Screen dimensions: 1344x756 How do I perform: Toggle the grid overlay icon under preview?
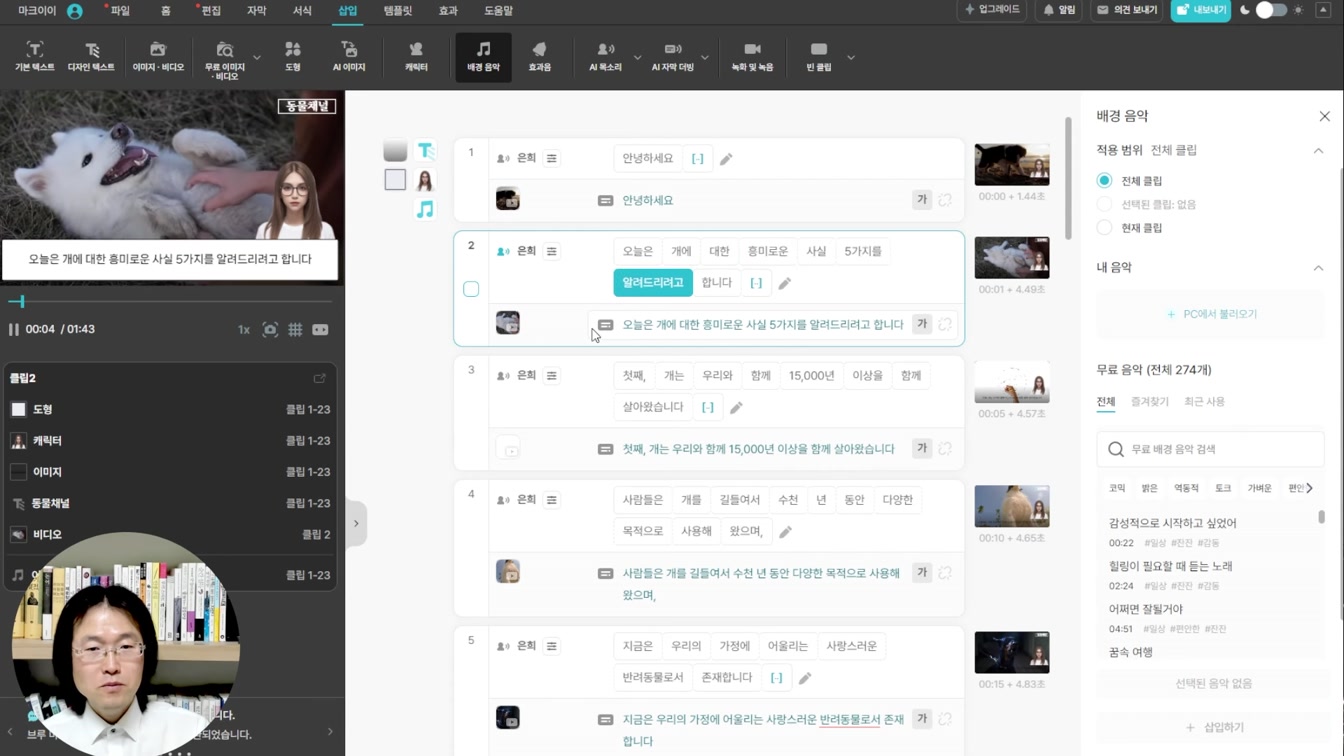pyautogui.click(x=295, y=329)
